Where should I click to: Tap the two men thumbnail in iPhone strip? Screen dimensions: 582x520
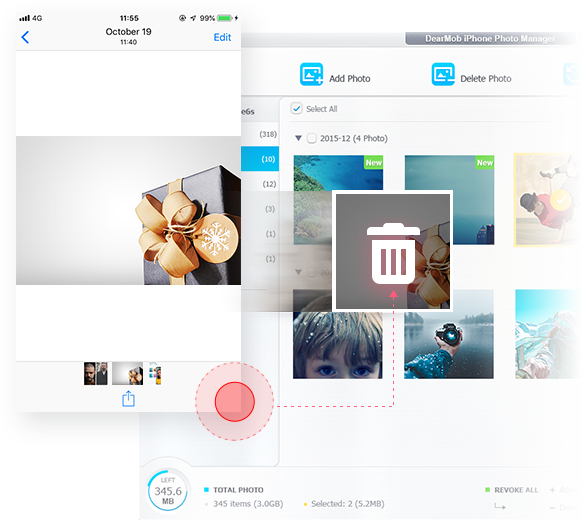click(x=96, y=373)
